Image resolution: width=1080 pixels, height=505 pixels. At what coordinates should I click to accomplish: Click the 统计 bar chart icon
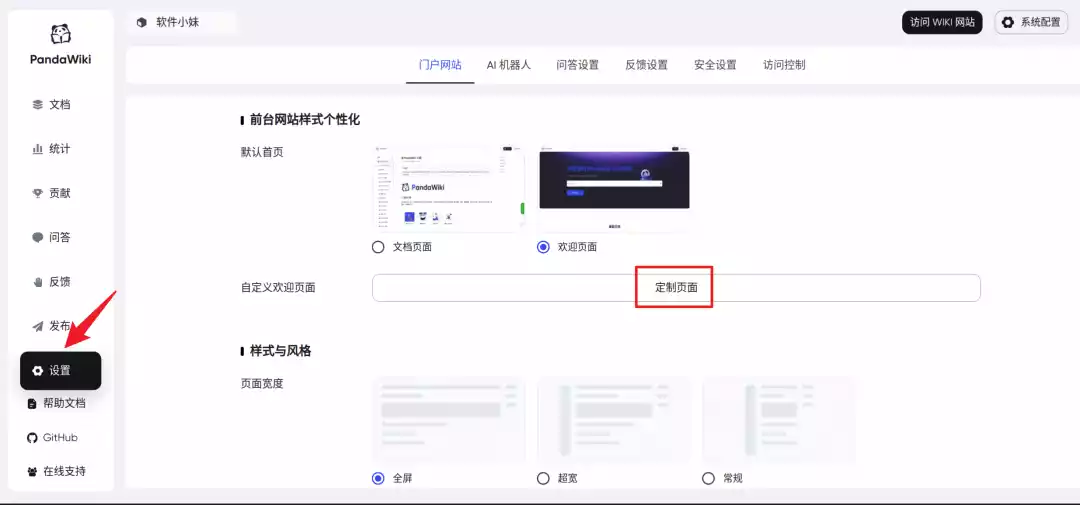click(x=38, y=149)
